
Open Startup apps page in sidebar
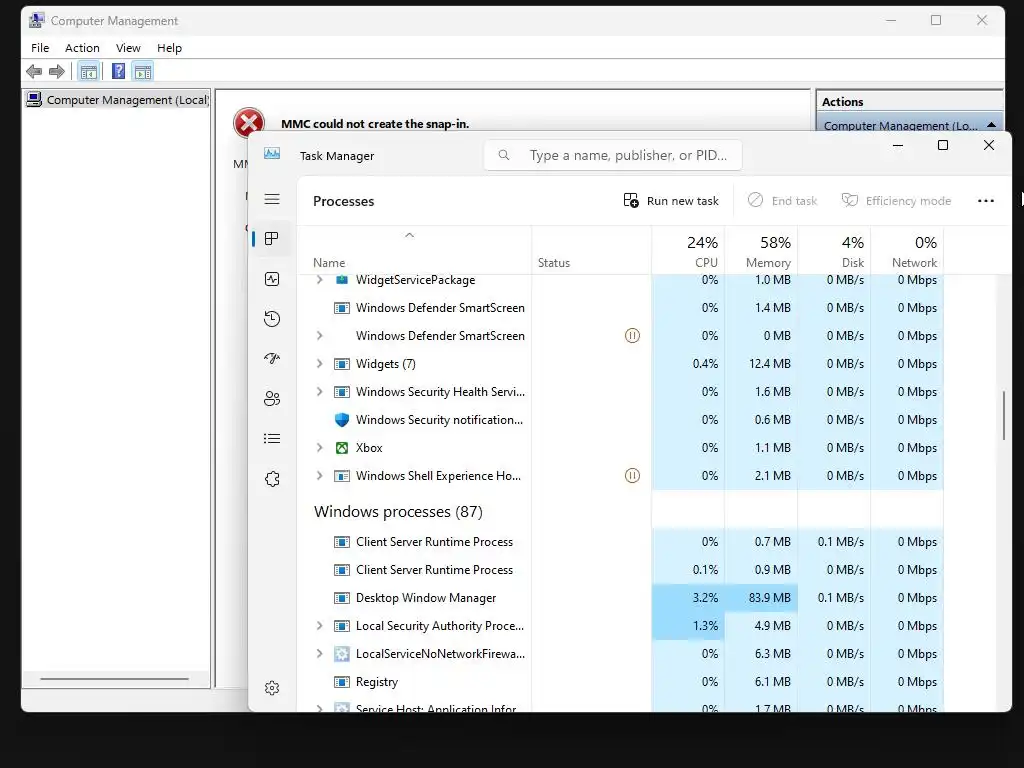272,359
